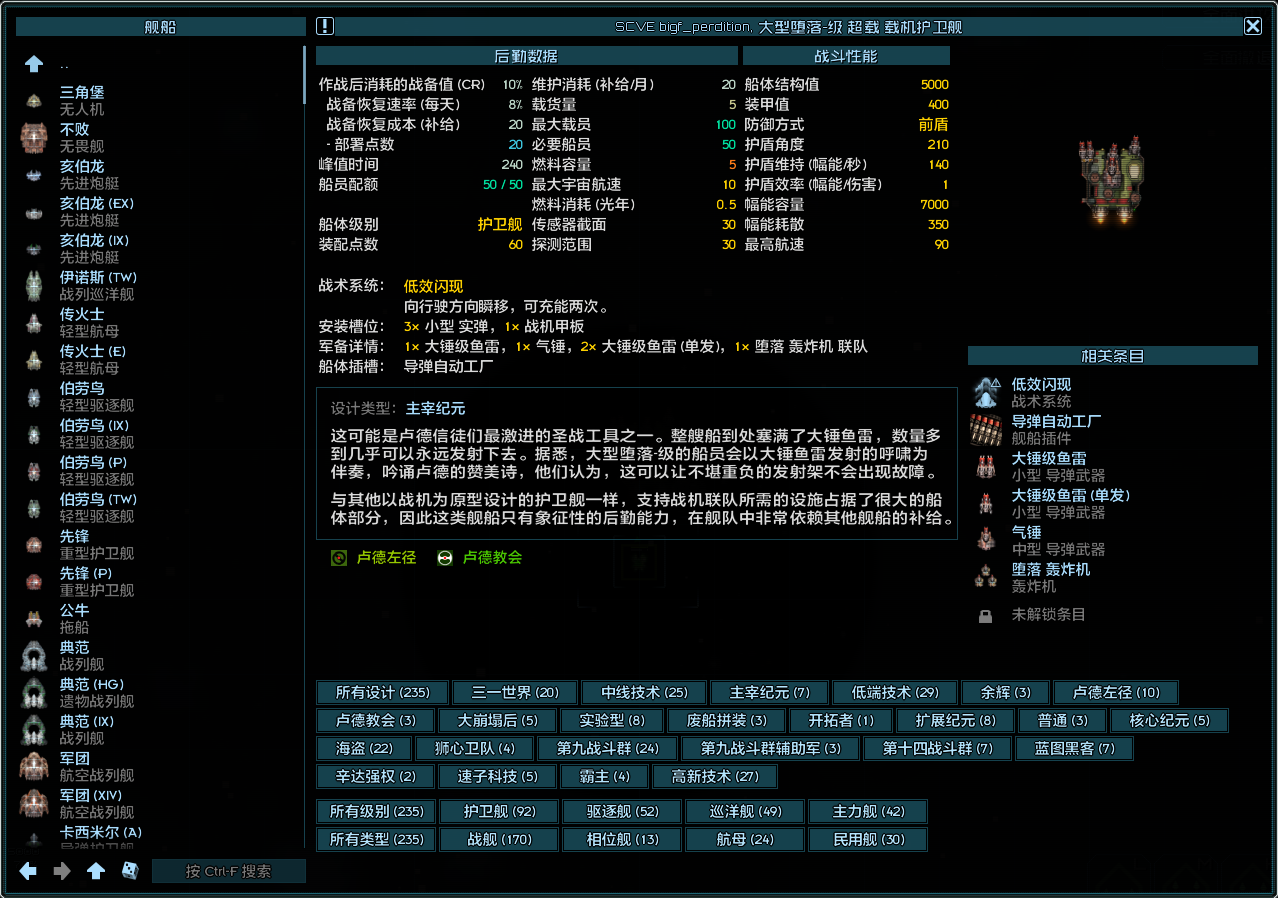Click the 卢德教会 faction link
Screen dimensions: 1278x898
(x=492, y=558)
